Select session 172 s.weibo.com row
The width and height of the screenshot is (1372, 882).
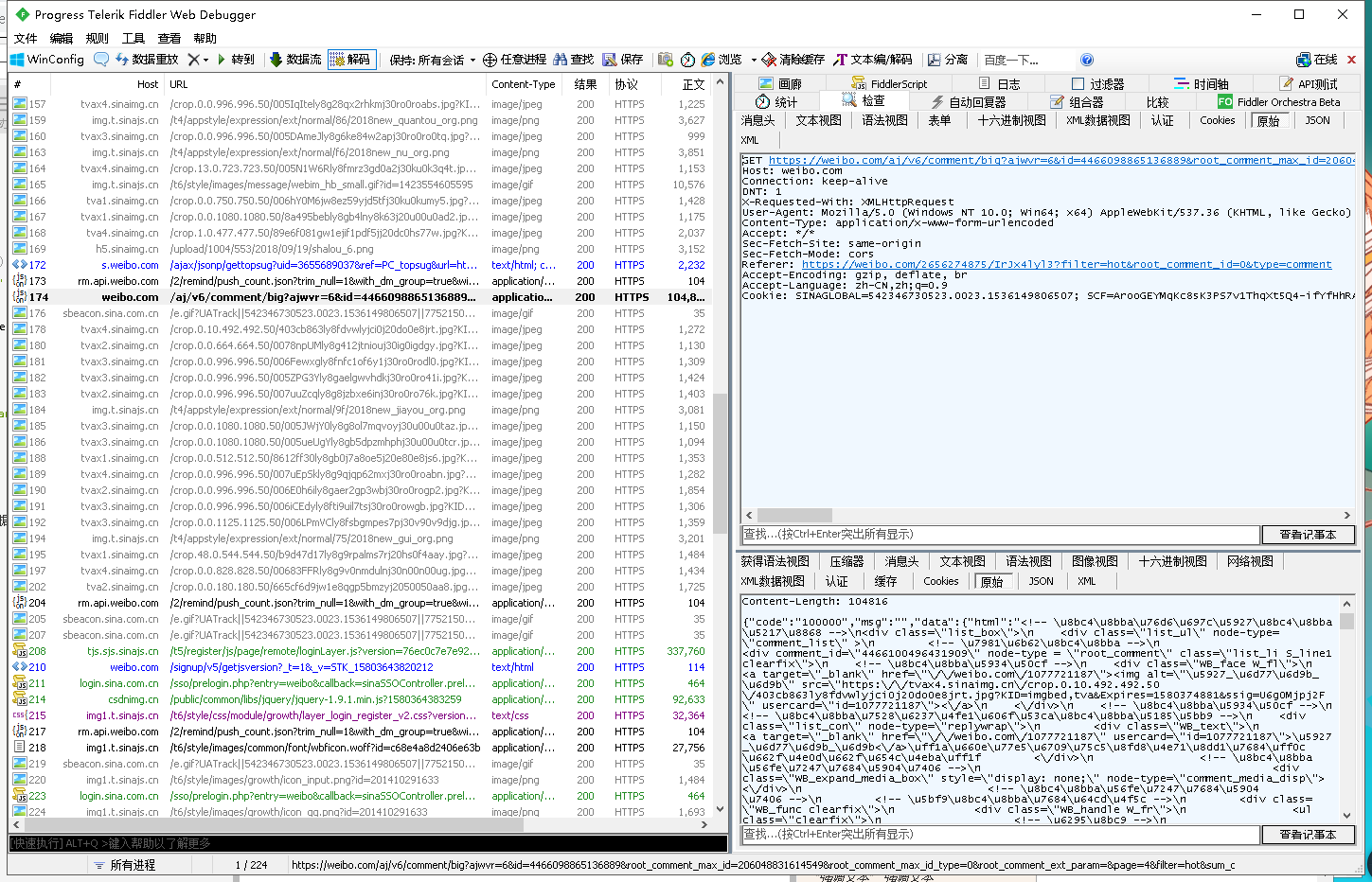click(360, 265)
